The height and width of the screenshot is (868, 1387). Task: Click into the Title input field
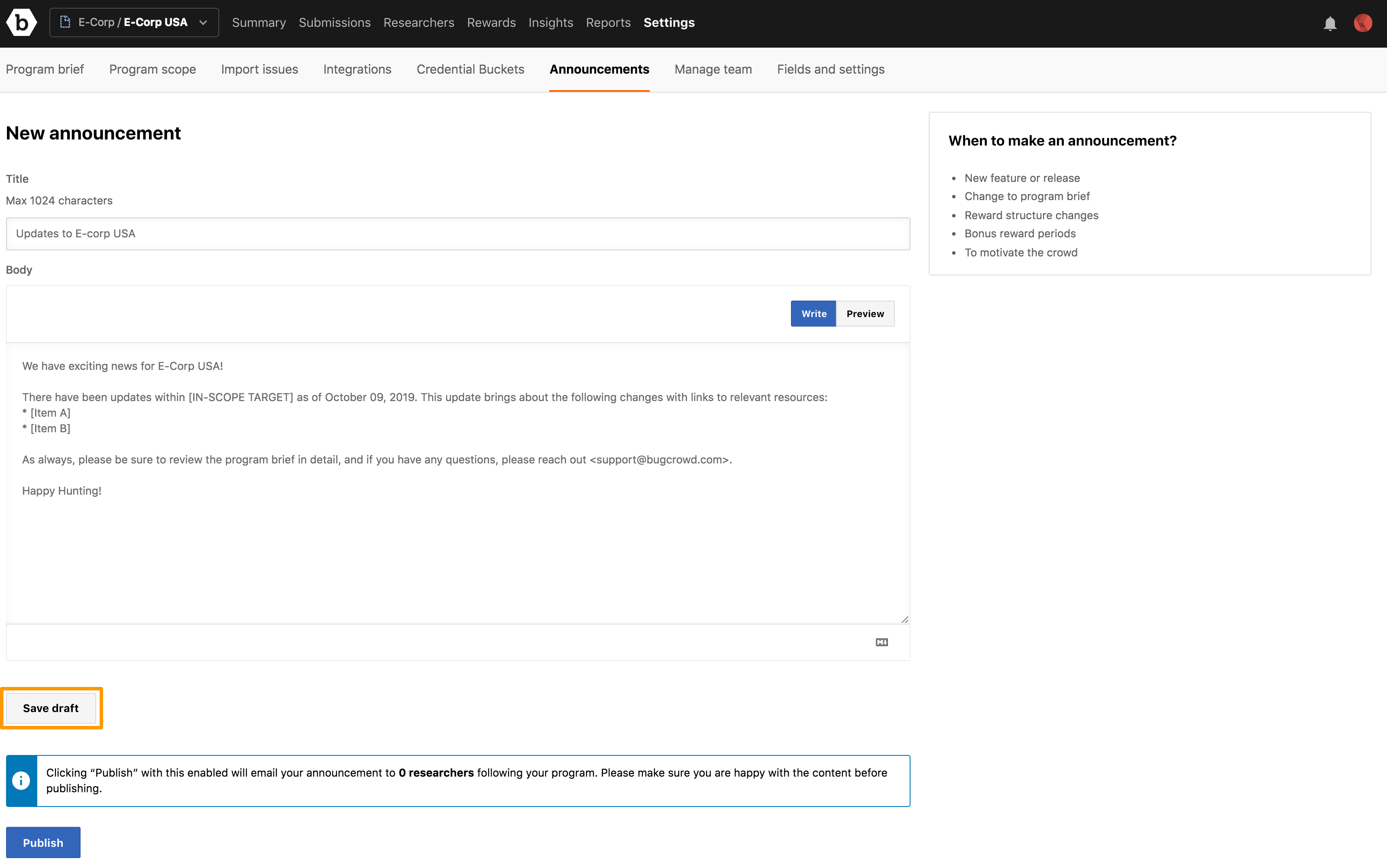point(457,233)
